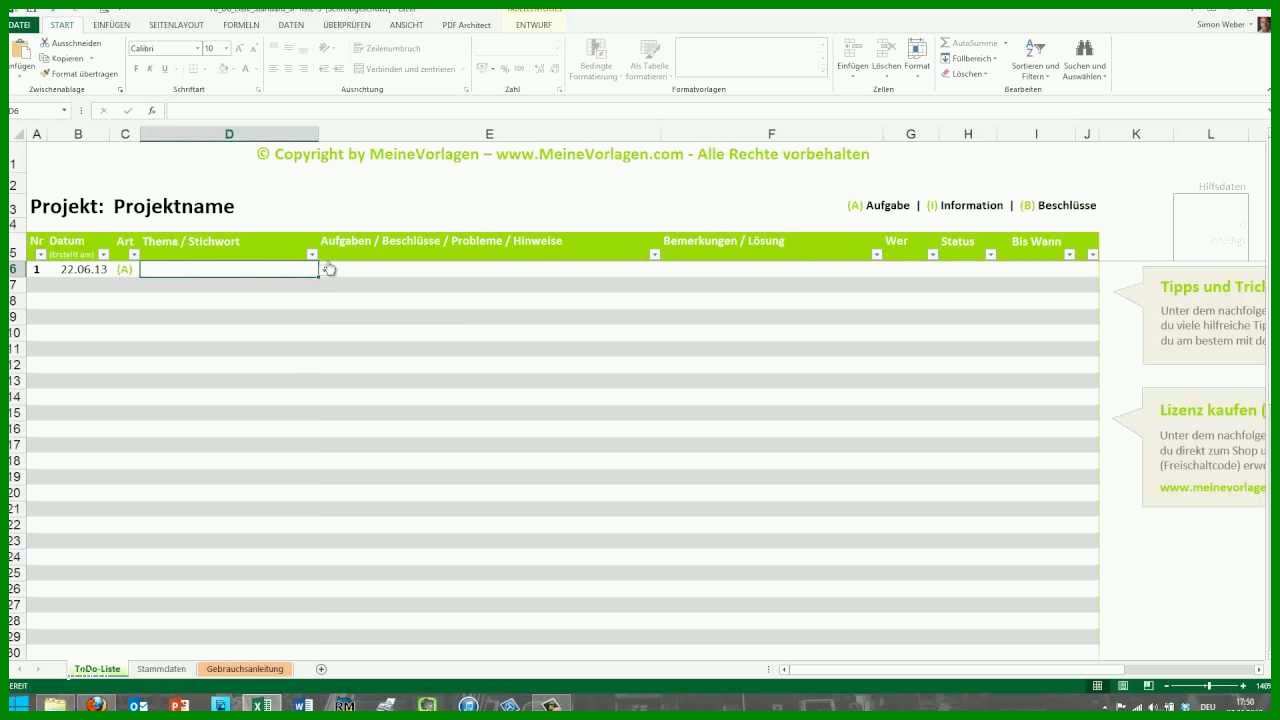Switch to the ANSICHT ribbon tab

pos(406,25)
